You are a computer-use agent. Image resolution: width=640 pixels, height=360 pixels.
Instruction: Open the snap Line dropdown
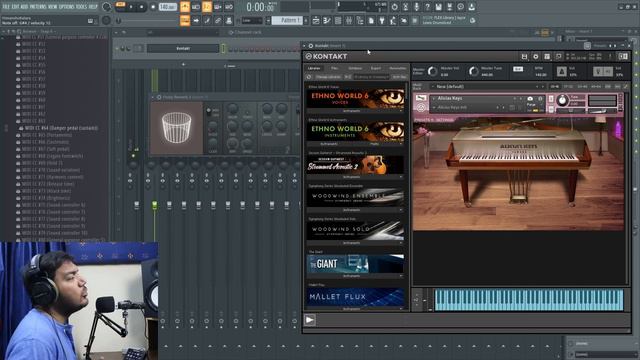[x=252, y=20]
